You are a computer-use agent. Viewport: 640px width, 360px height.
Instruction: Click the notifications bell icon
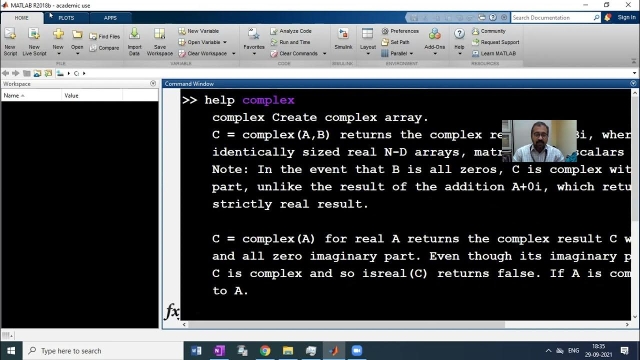608,18
